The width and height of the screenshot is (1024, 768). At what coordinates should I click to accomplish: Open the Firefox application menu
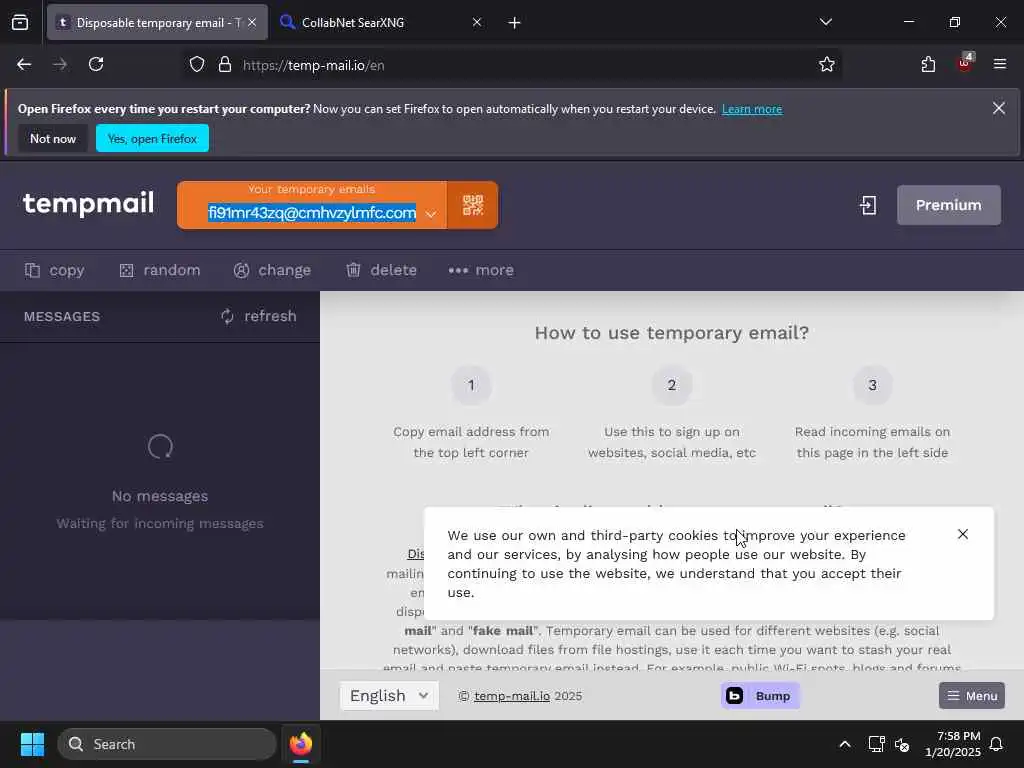(1000, 64)
